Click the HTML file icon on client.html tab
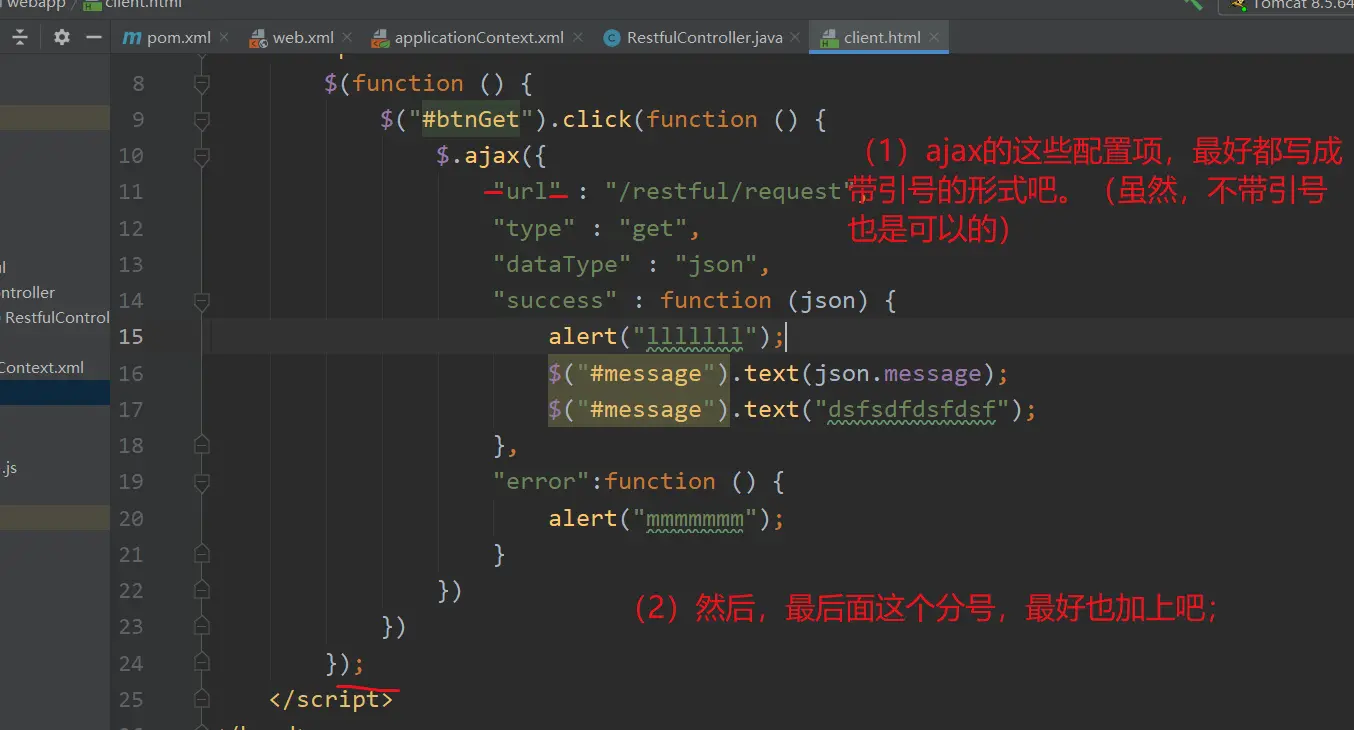This screenshot has height=730, width=1354. 828,38
